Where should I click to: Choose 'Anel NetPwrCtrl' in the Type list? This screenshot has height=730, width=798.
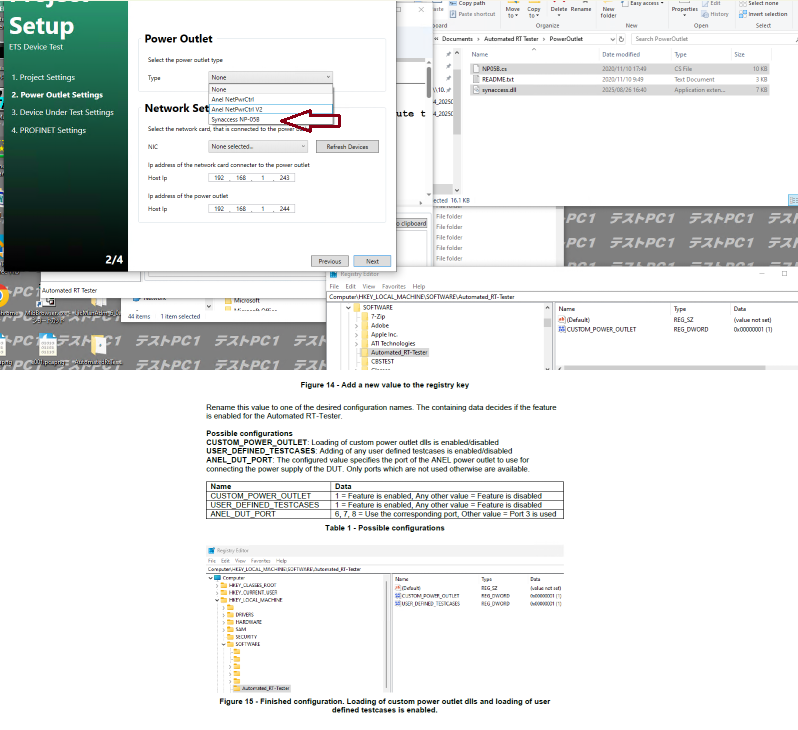coord(271,100)
